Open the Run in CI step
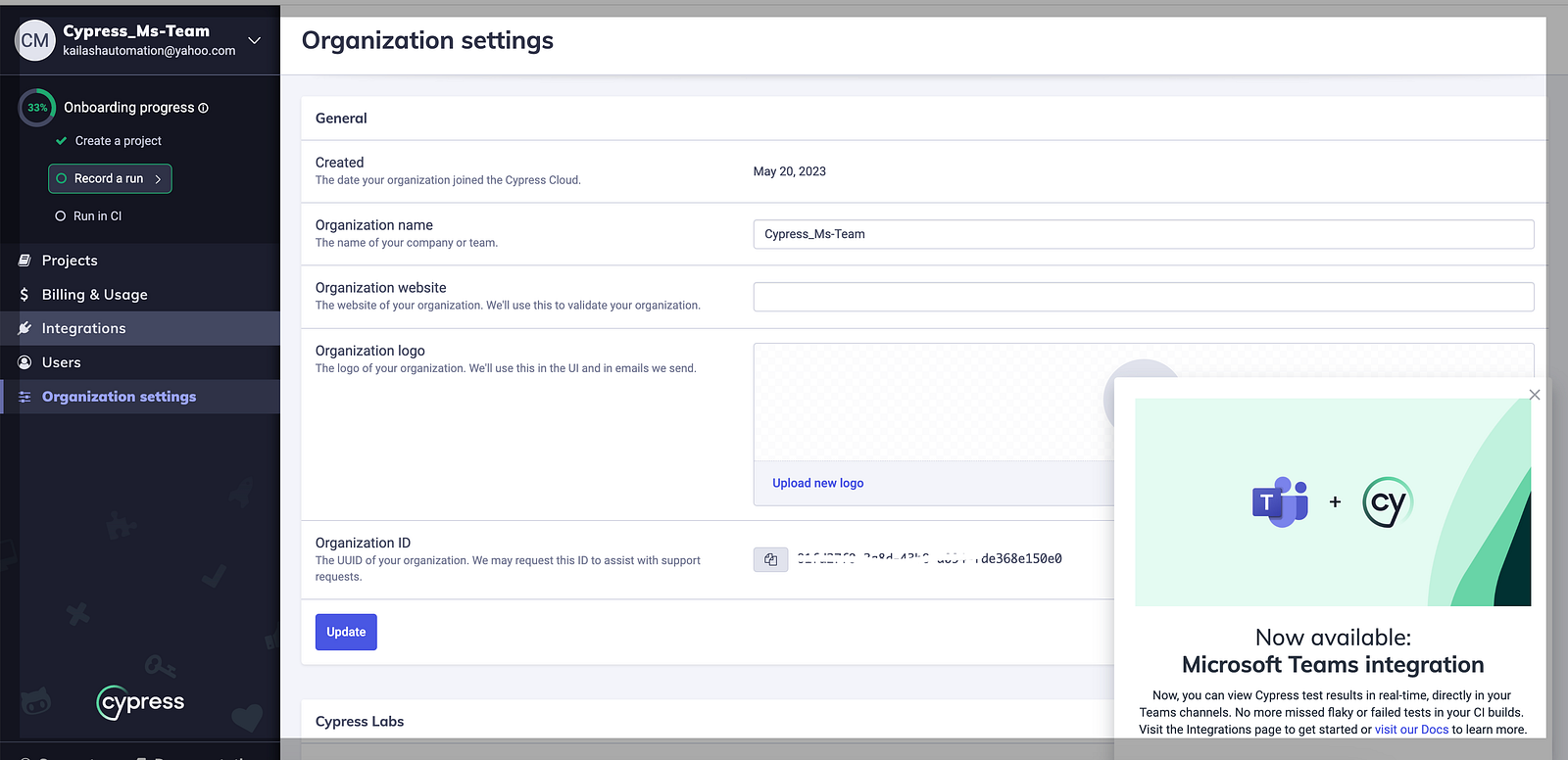Screen dimensions: 1568x760 click(x=98, y=216)
